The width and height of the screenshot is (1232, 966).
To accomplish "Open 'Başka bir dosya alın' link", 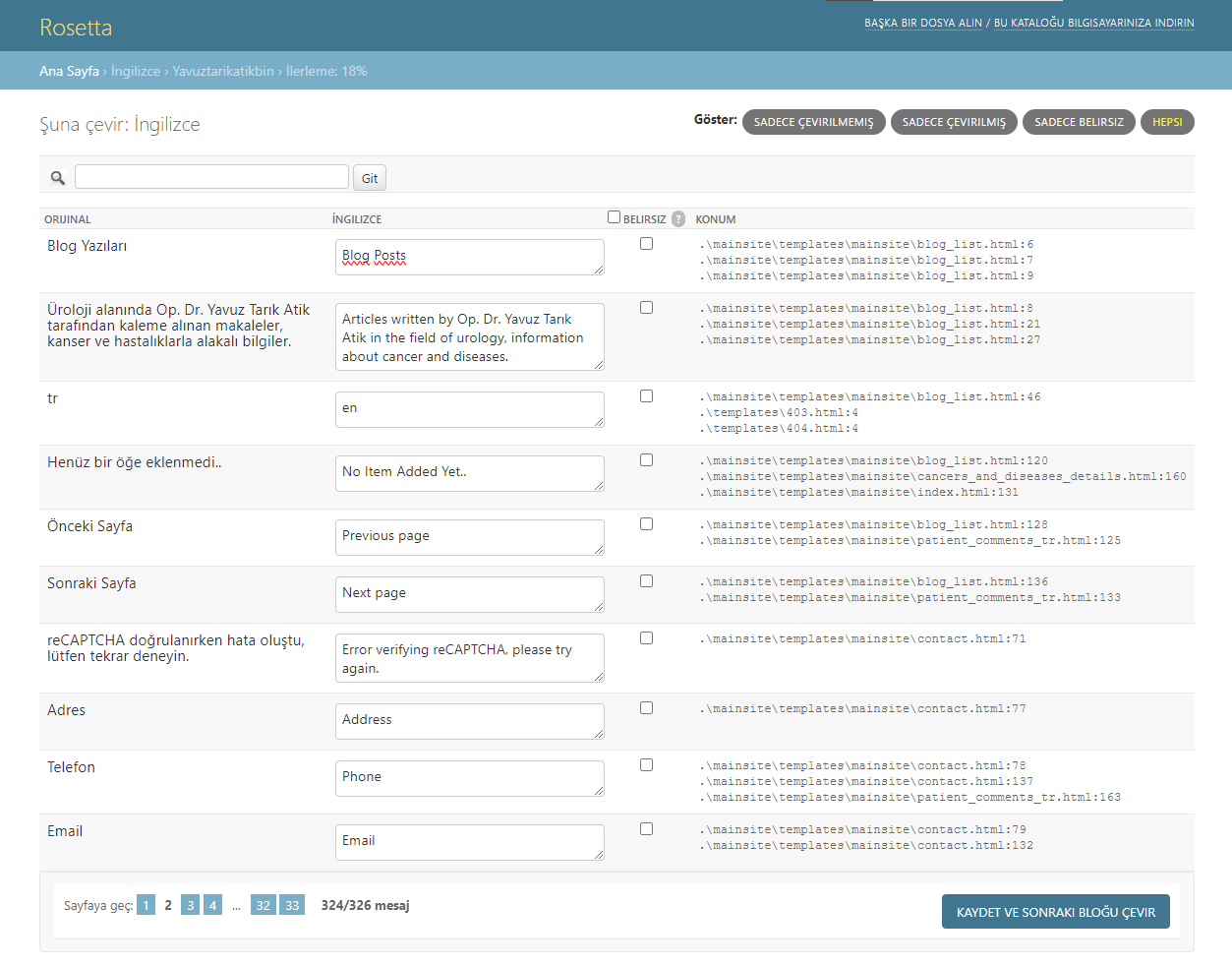I will point(923,23).
